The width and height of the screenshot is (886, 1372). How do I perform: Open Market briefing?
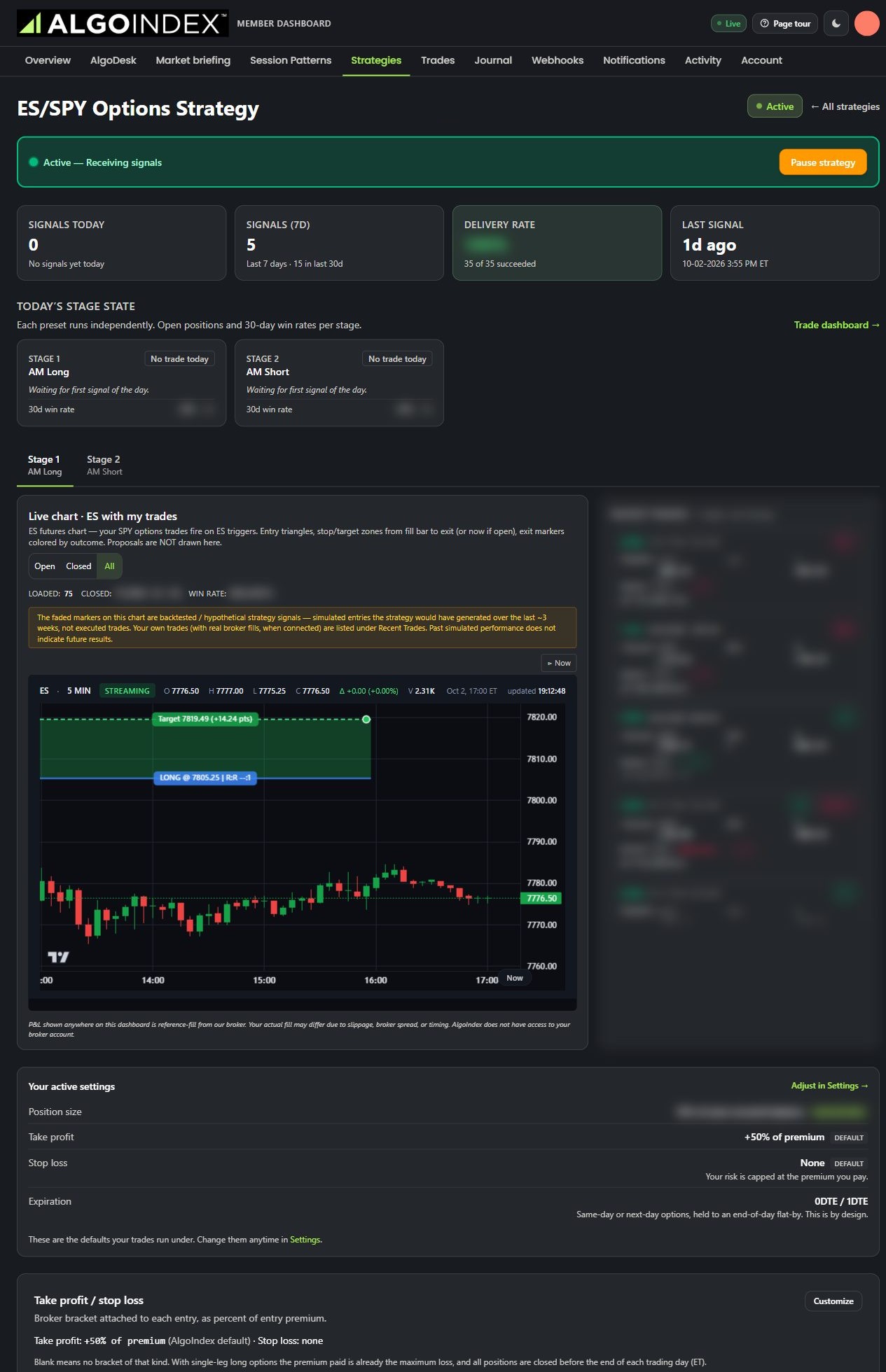point(193,60)
